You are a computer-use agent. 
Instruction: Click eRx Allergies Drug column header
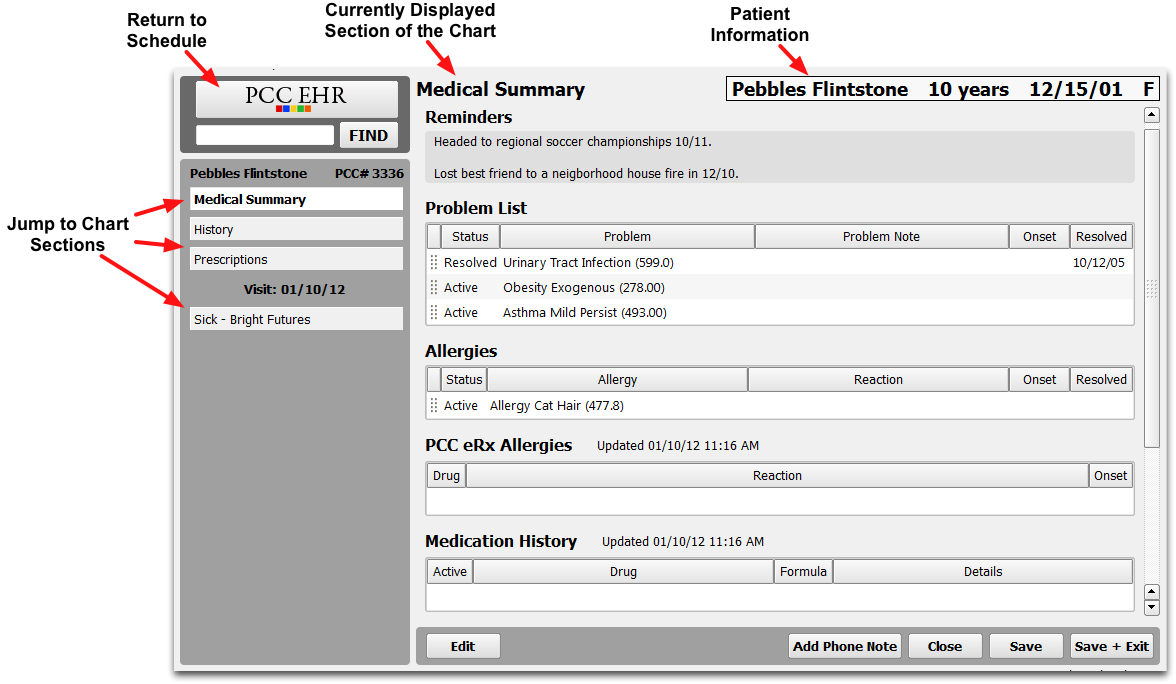coord(446,476)
